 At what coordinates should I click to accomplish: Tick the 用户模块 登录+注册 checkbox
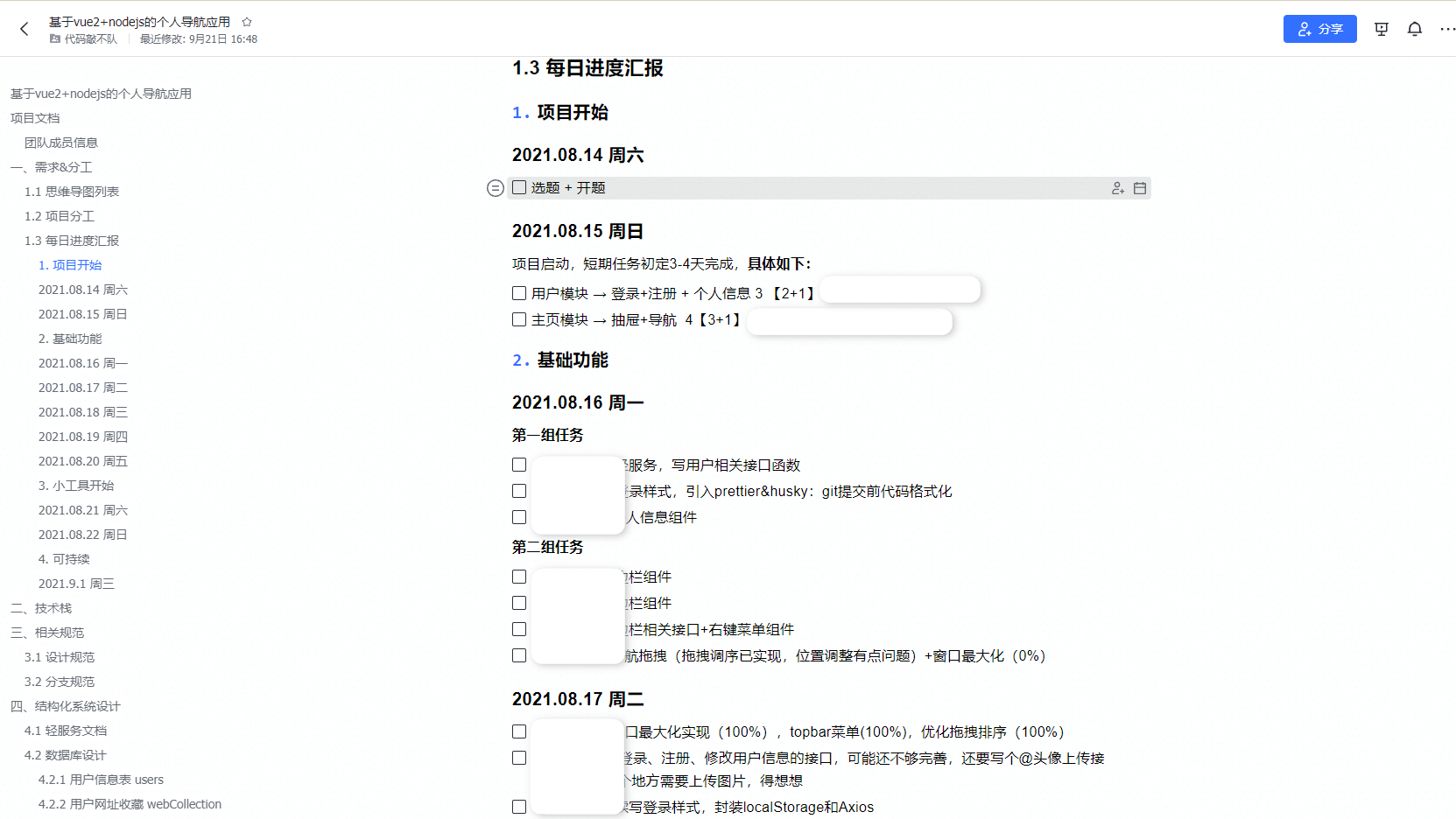519,293
